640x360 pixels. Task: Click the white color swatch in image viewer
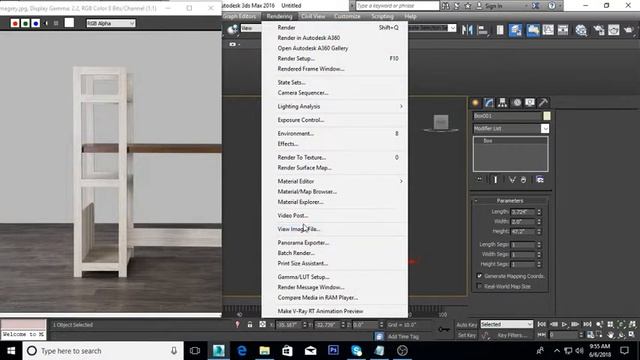tap(69, 23)
